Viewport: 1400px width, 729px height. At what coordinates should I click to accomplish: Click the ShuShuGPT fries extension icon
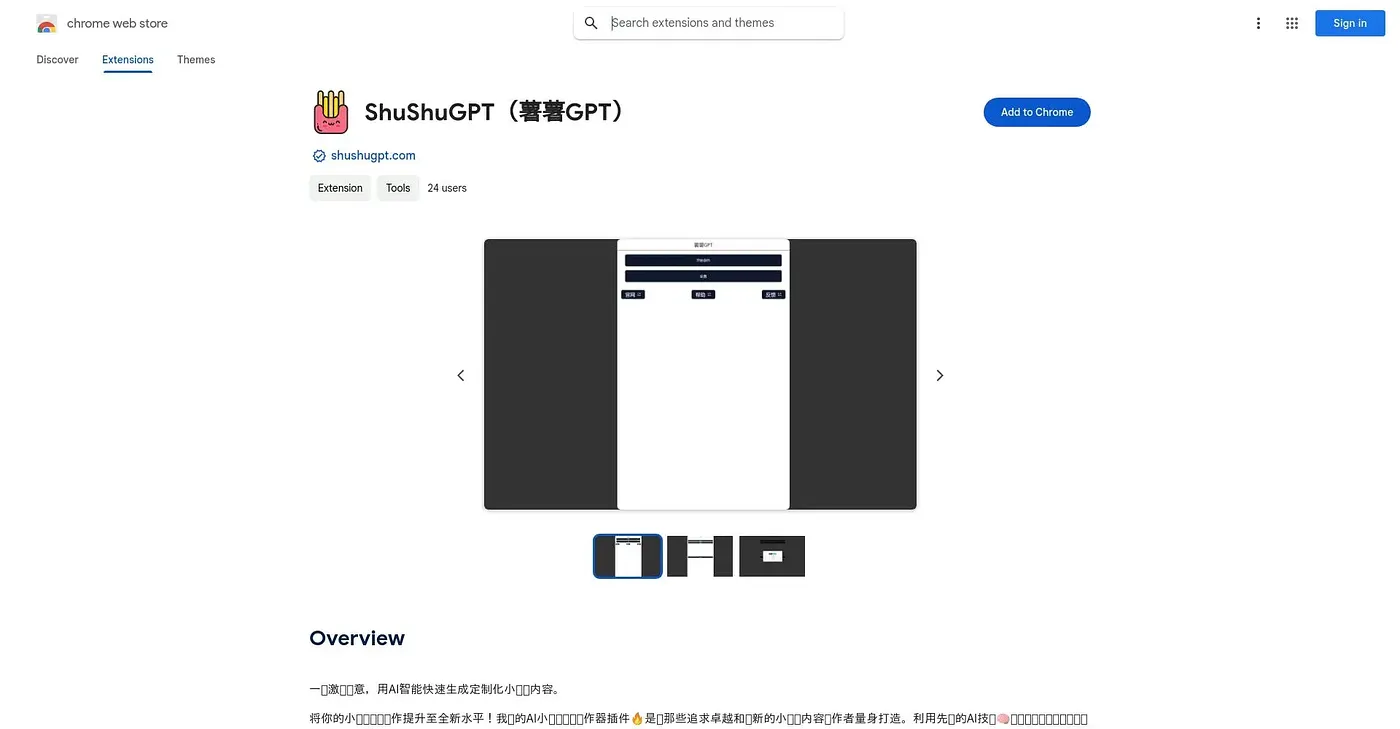332,112
